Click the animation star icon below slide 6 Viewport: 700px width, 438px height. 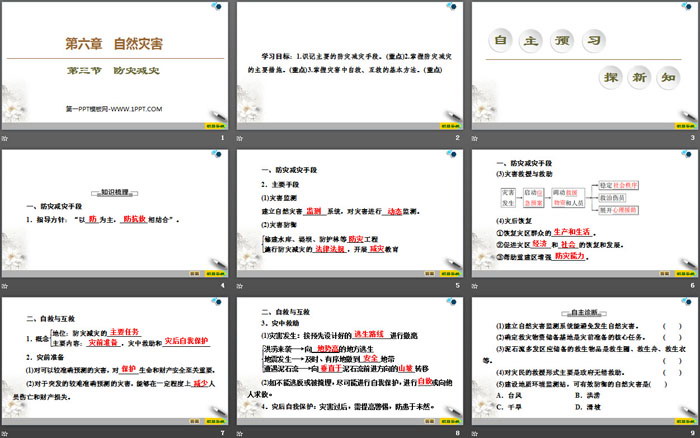tap(474, 286)
